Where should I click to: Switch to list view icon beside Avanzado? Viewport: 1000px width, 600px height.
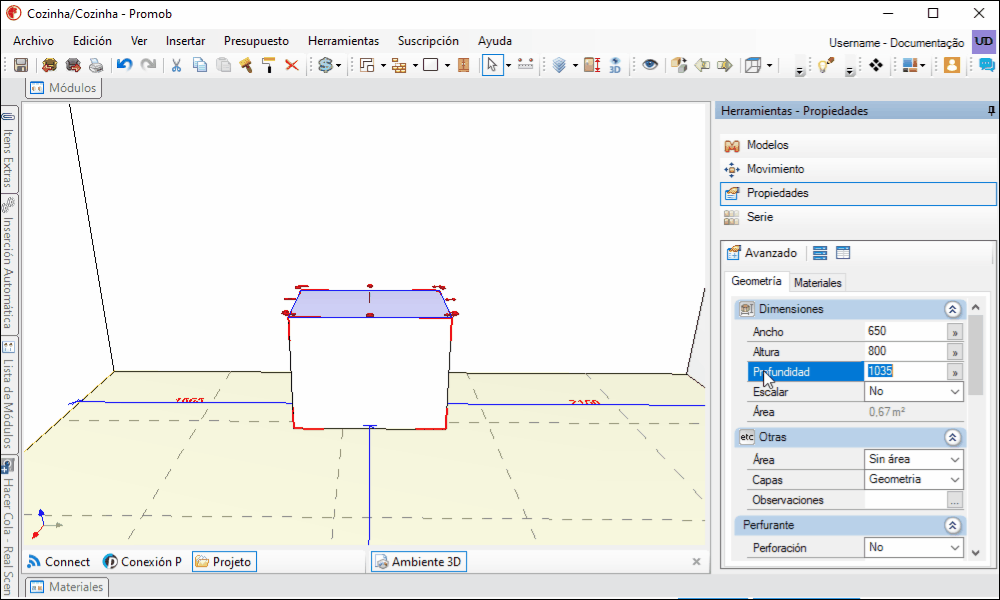click(820, 253)
